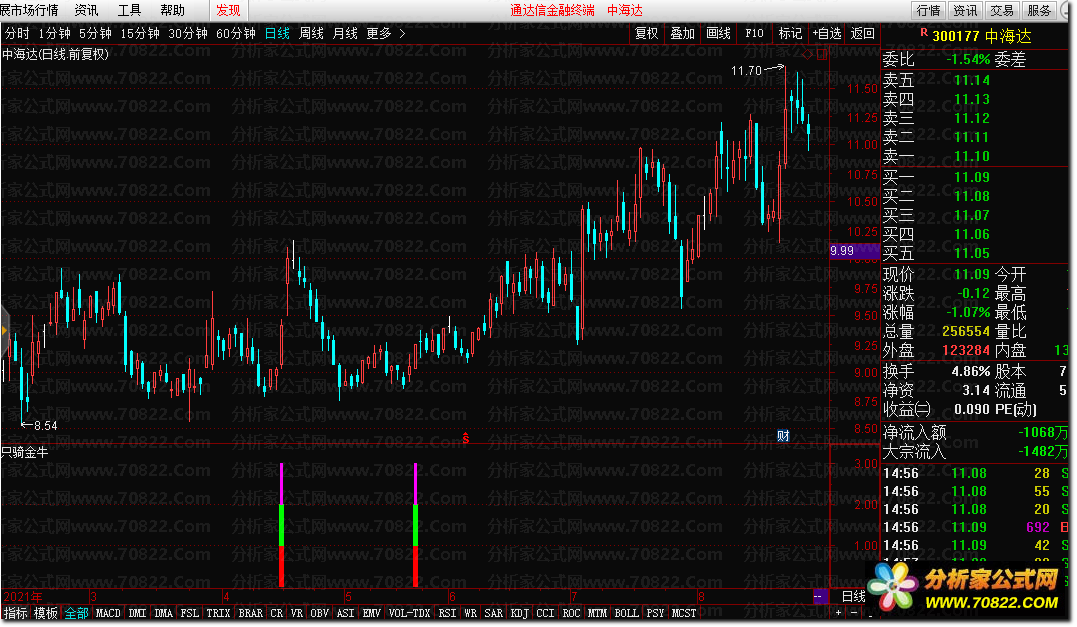Open the 交易 button

[1001, 10]
